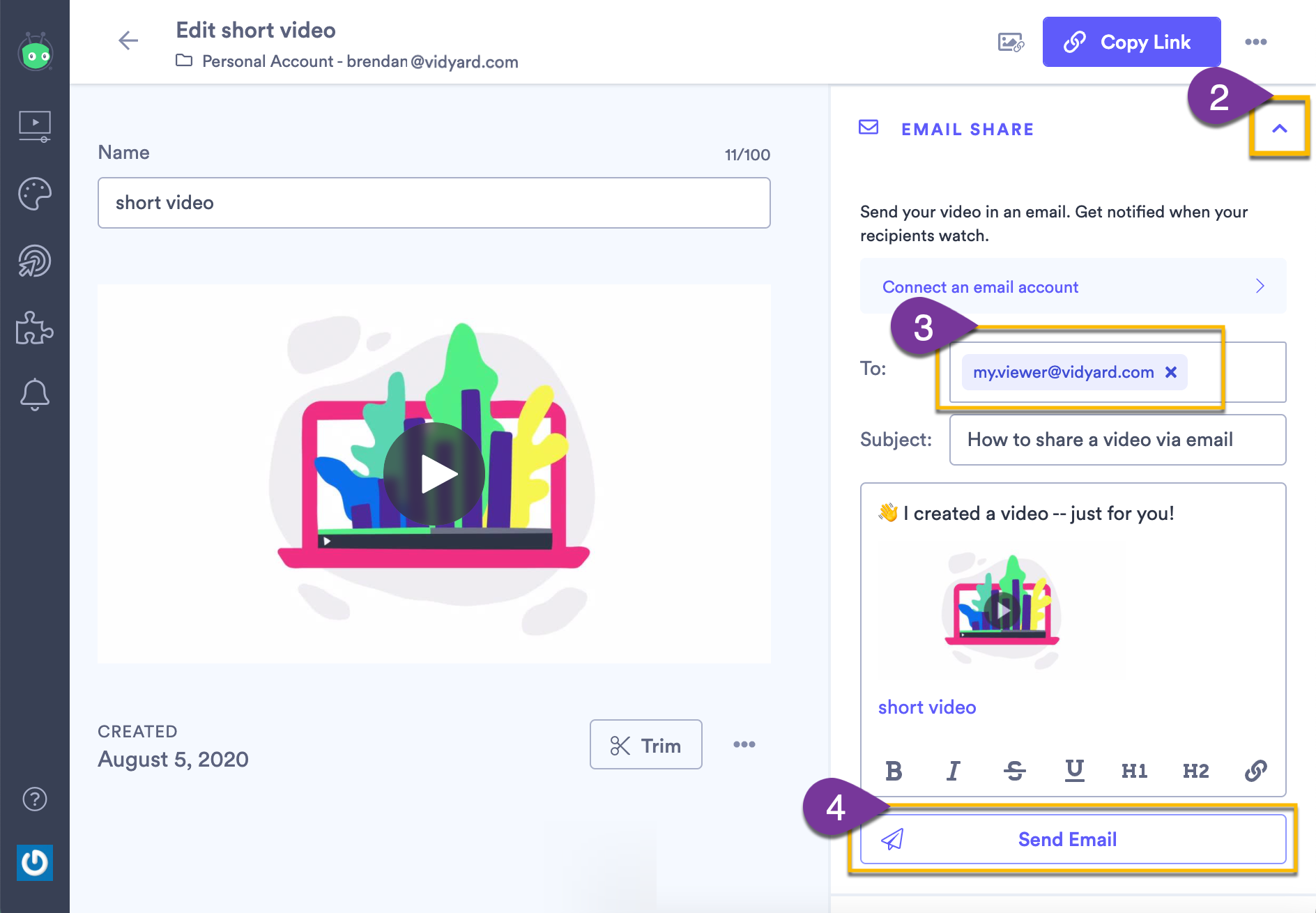The image size is (1316, 913).
Task: Toggle strikethrough formatting
Action: point(1014,771)
